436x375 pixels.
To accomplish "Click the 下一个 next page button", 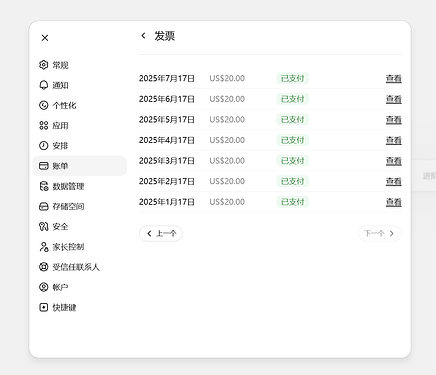I will [x=380, y=233].
